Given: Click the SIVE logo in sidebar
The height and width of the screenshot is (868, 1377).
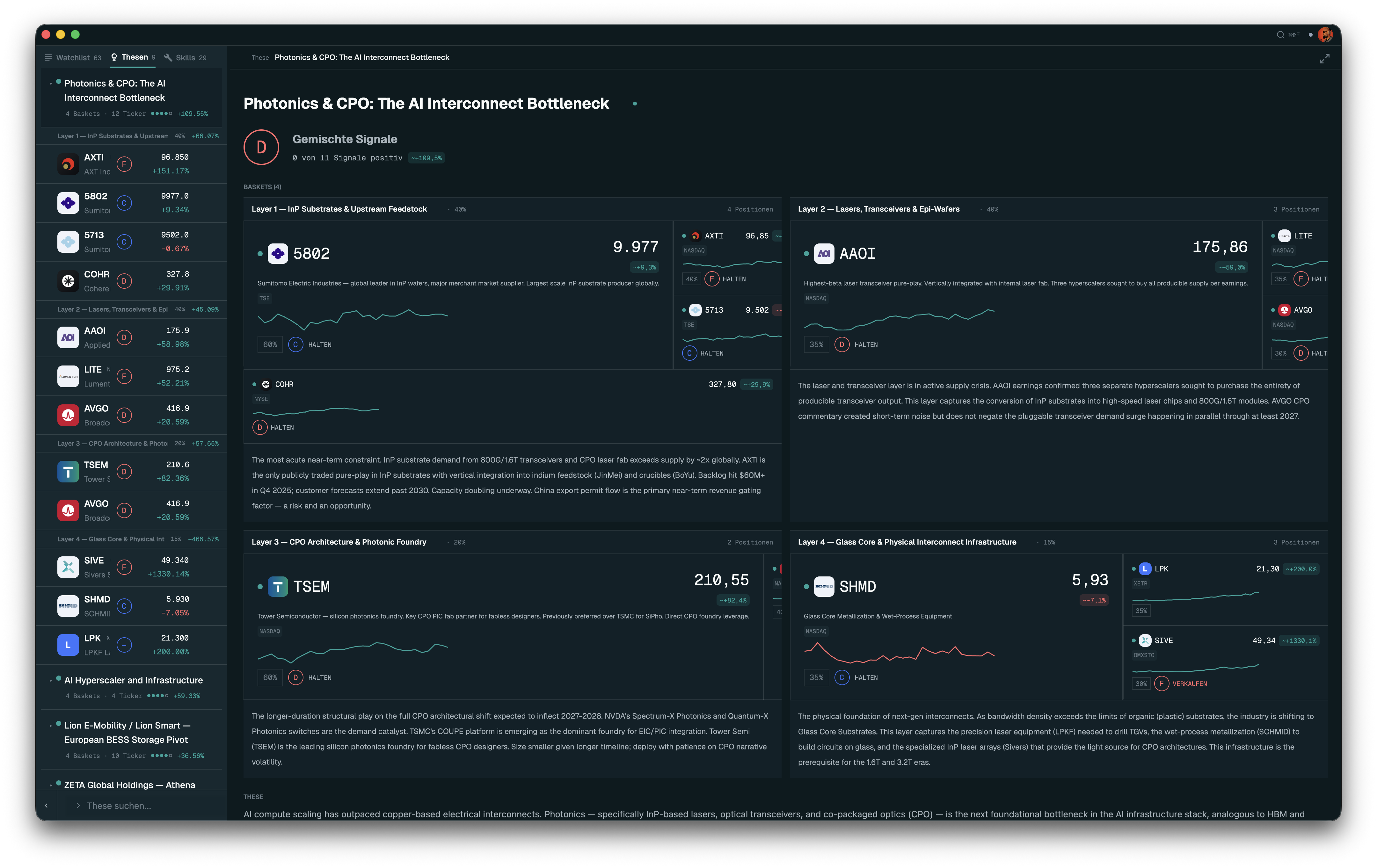Looking at the screenshot, I should pyautogui.click(x=68, y=567).
